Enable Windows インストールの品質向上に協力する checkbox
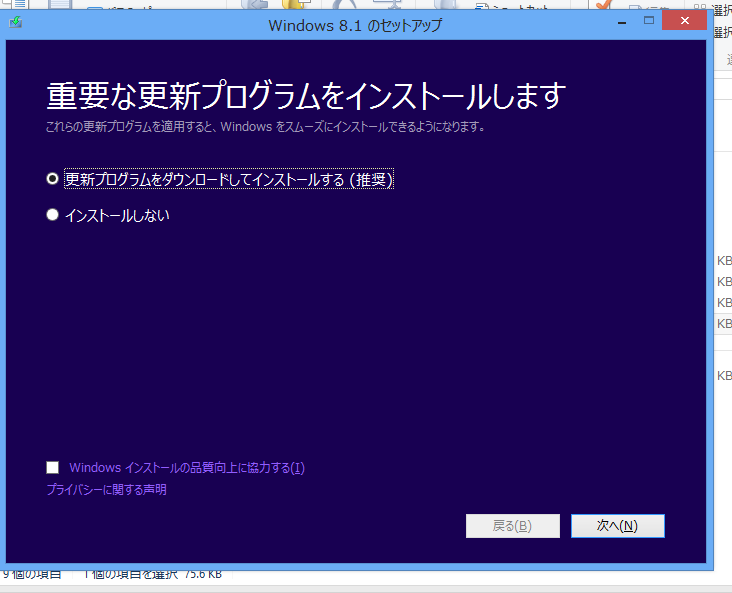The width and height of the screenshot is (732, 593). tap(53, 467)
